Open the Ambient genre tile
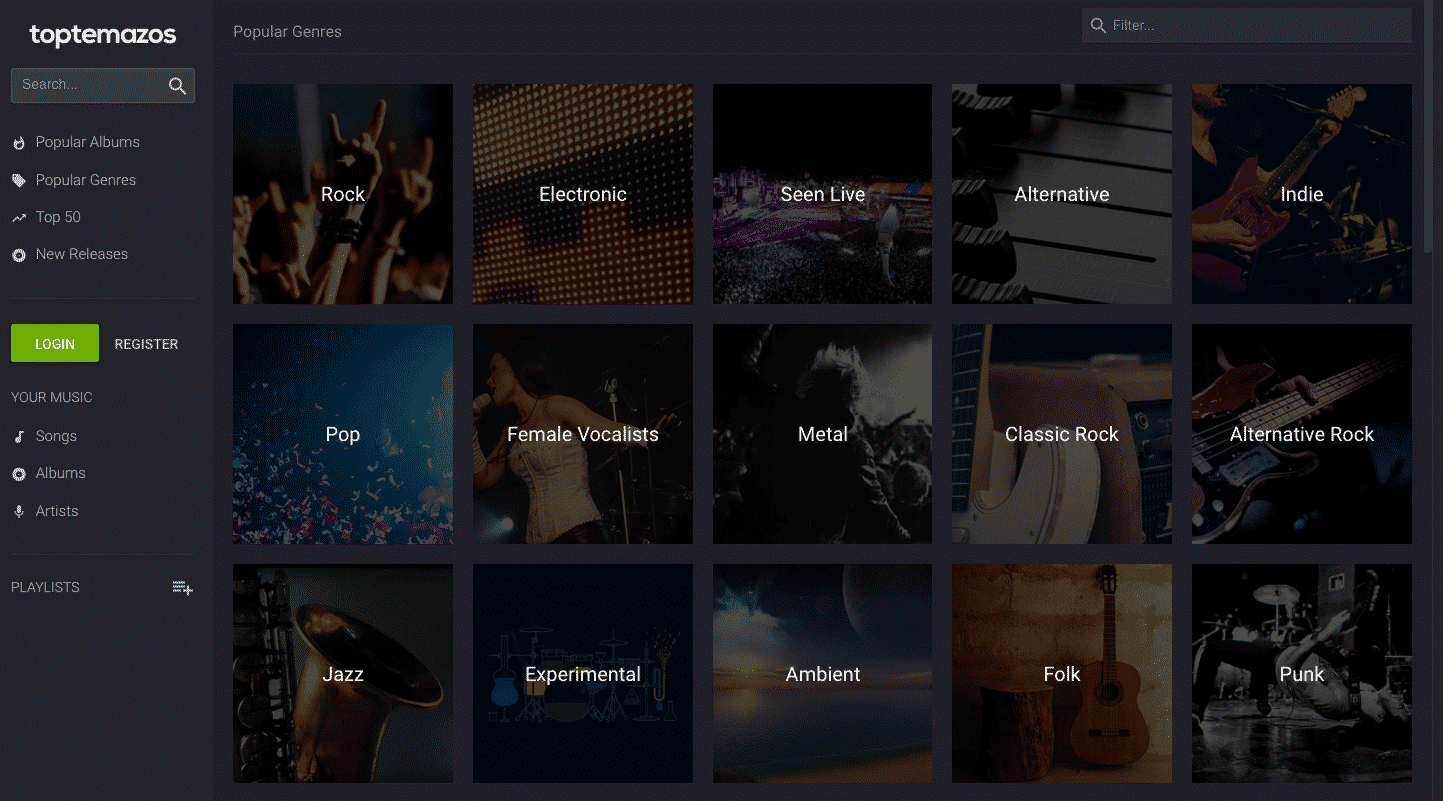This screenshot has height=801, width=1443. pyautogui.click(x=822, y=673)
